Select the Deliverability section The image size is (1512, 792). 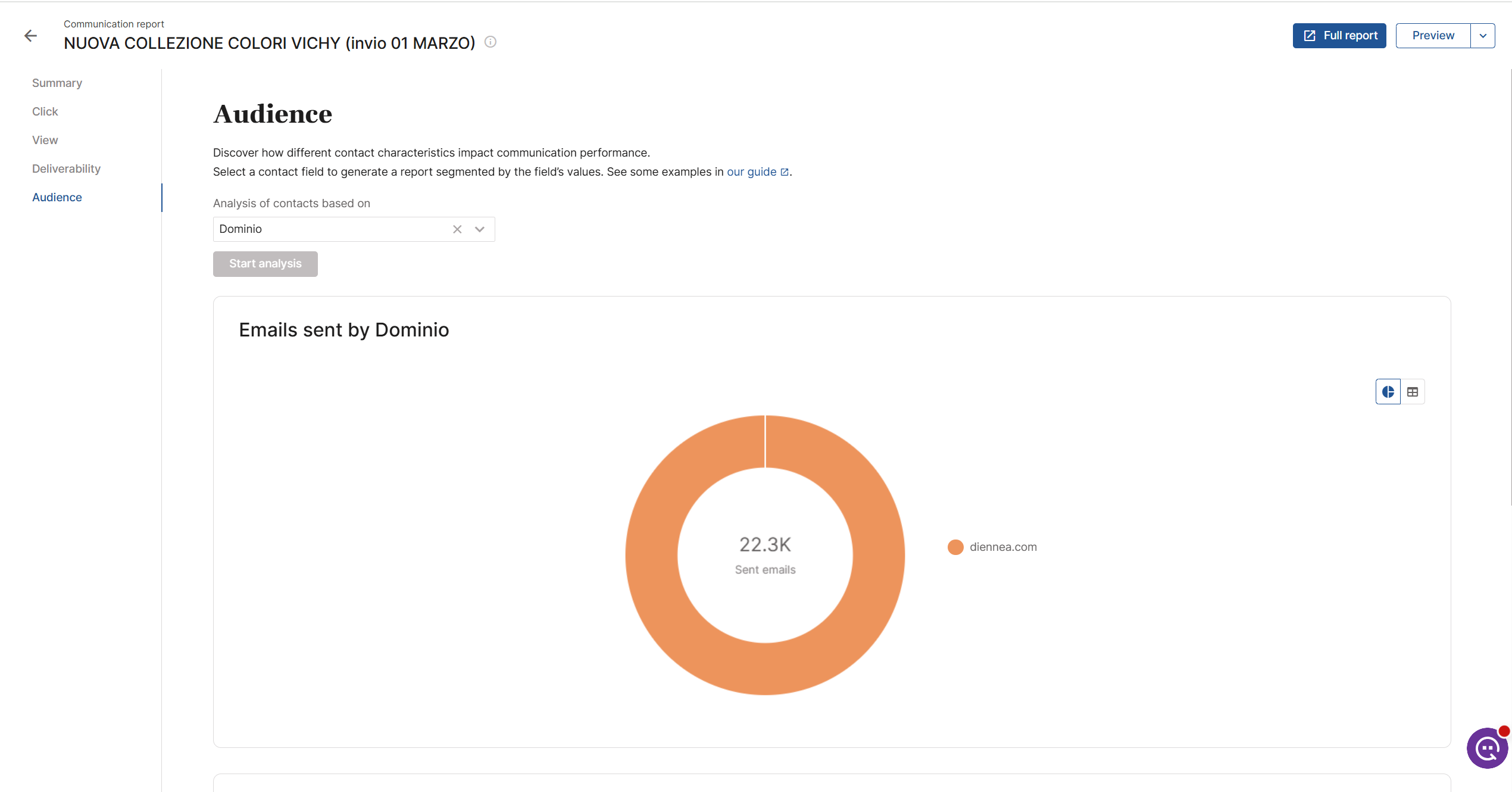[66, 169]
